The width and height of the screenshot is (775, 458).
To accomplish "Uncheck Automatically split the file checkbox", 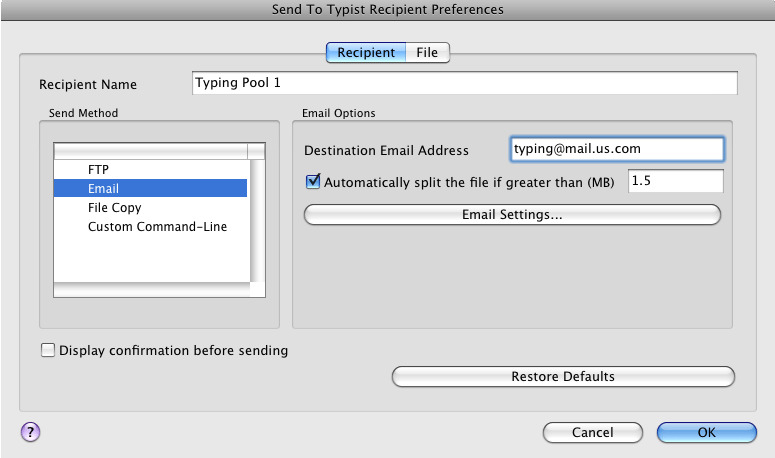I will coord(313,182).
